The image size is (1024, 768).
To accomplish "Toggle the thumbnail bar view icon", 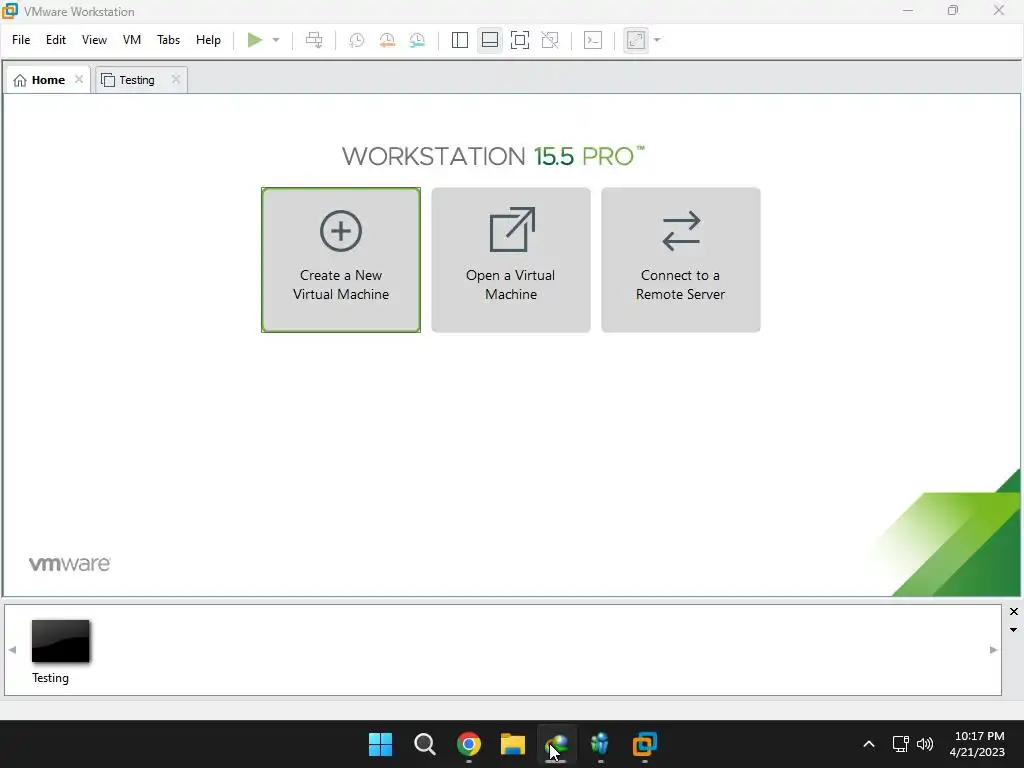I will [490, 40].
